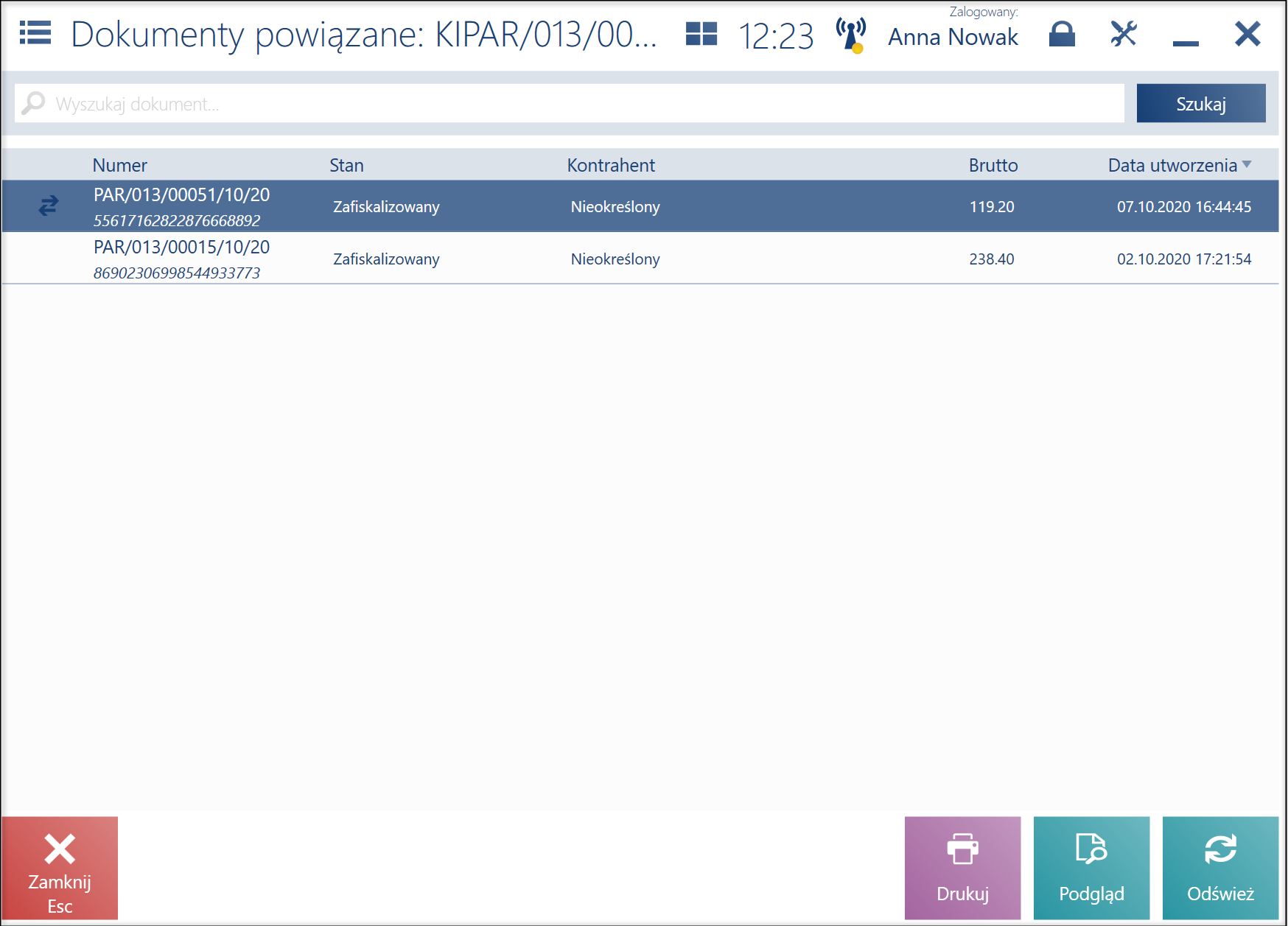The image size is (1288, 926).
Task: Open the tile dashboard grid icon
Action: (x=701, y=34)
